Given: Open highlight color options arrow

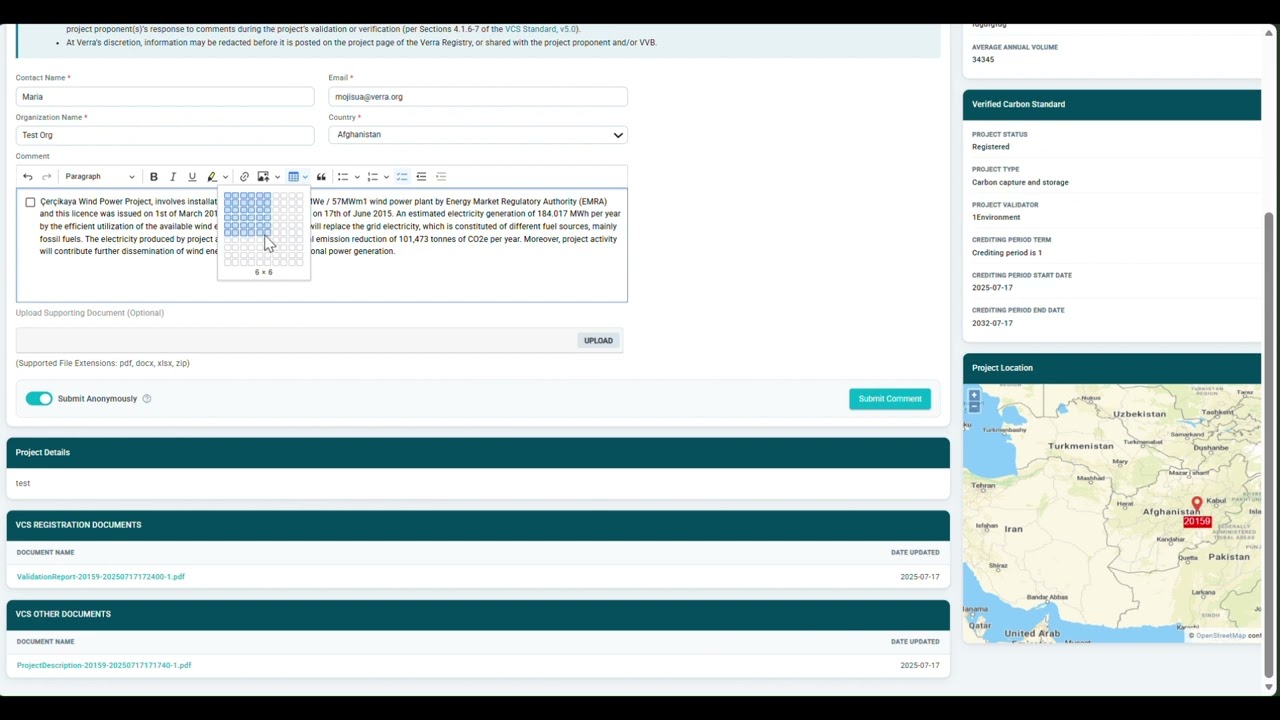Looking at the screenshot, I should (225, 177).
